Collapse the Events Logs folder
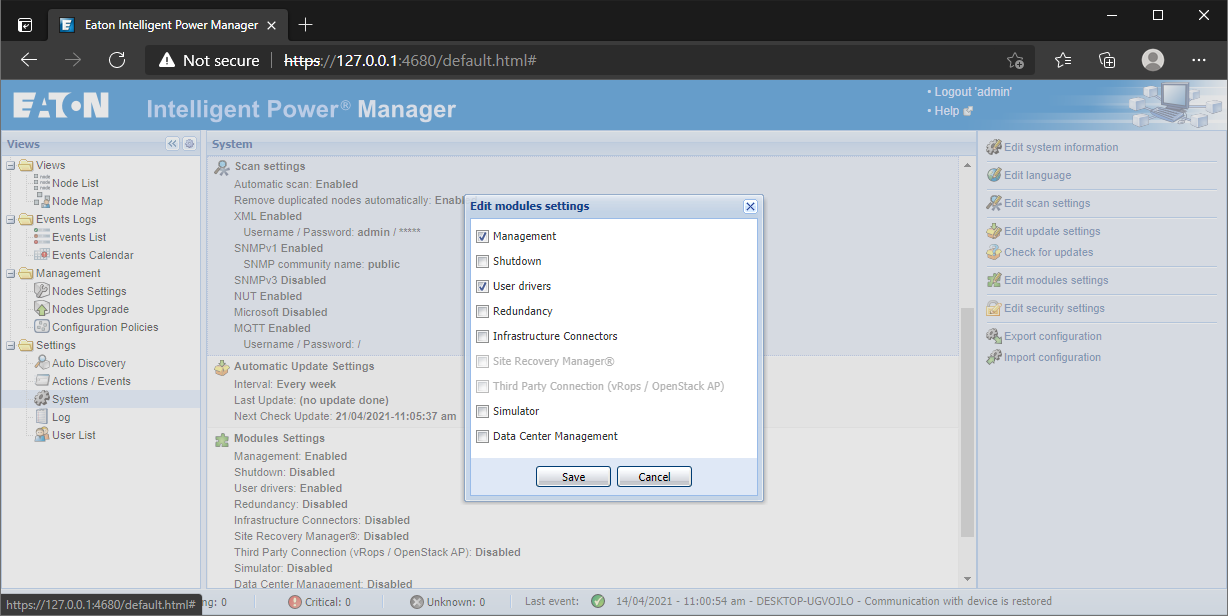Screen dimensions: 1228x616 pyautogui.click(x=11, y=219)
